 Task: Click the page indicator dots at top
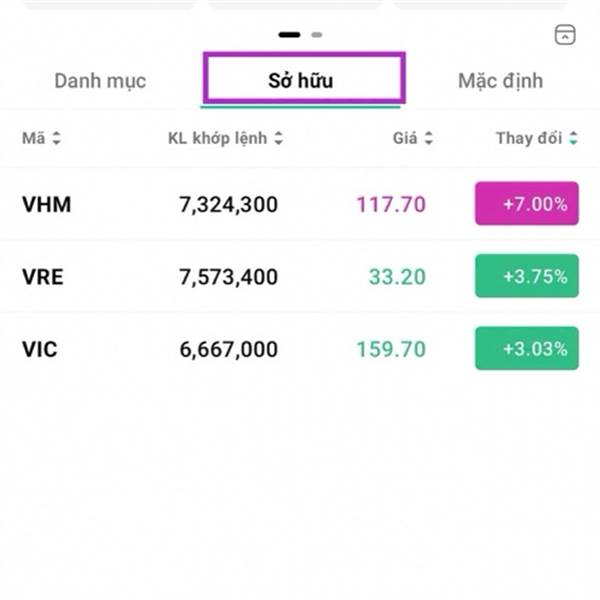tap(300, 35)
